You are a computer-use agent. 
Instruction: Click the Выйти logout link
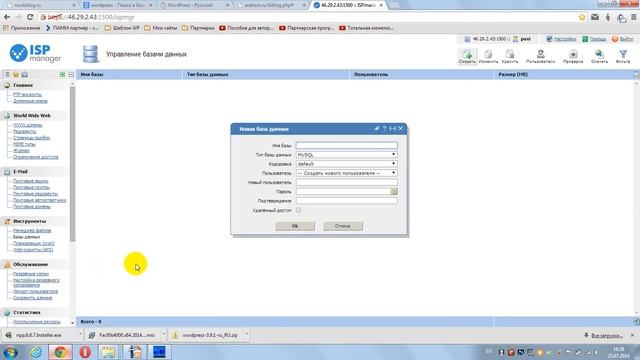627,39
